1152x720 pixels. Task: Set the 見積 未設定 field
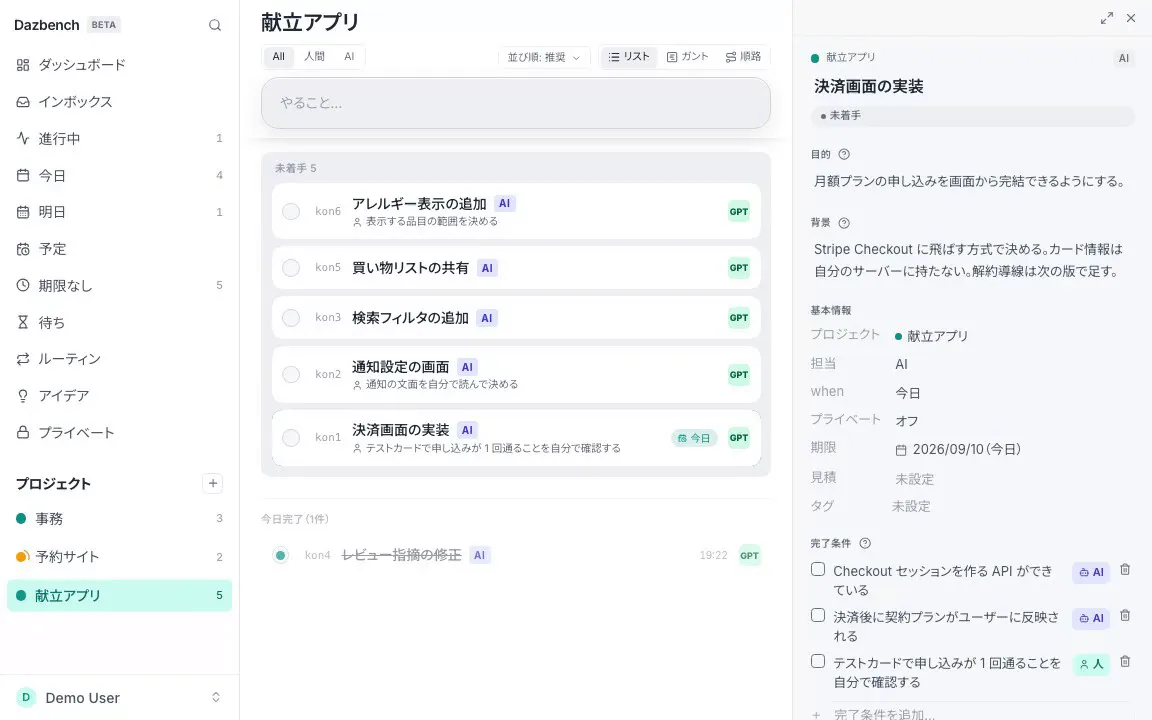[914, 479]
